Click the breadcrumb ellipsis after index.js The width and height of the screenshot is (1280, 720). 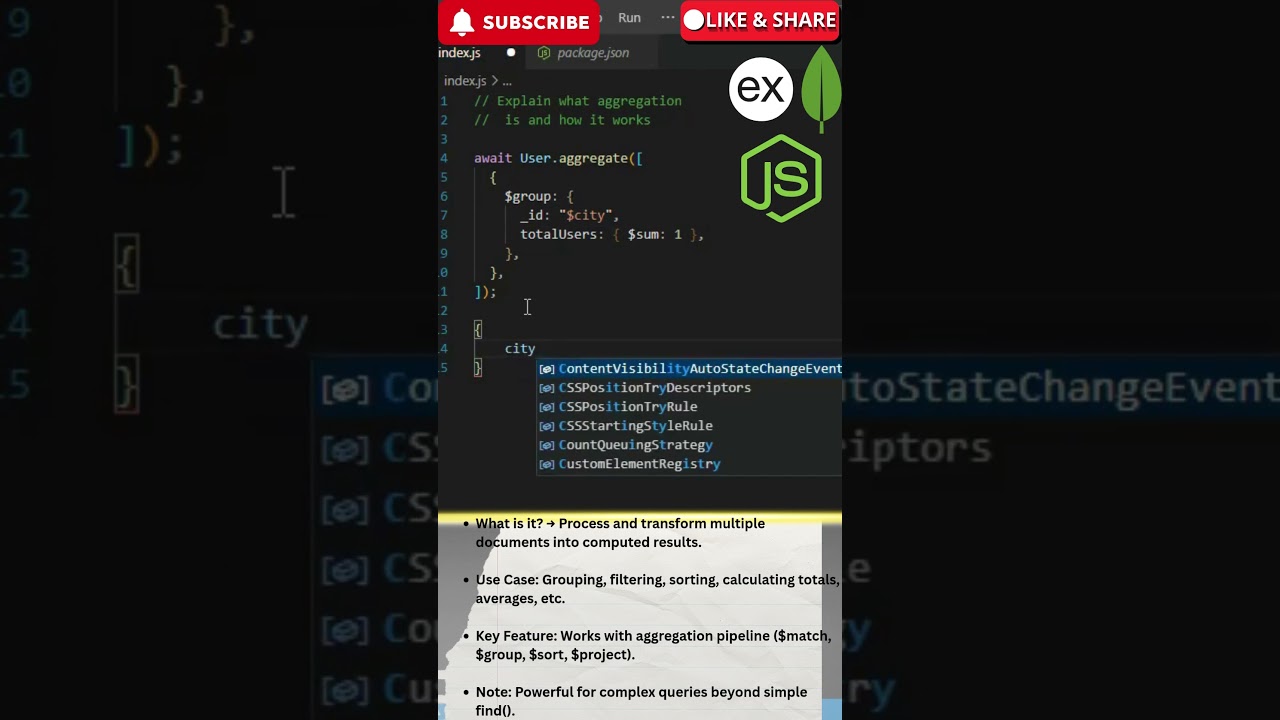507,81
